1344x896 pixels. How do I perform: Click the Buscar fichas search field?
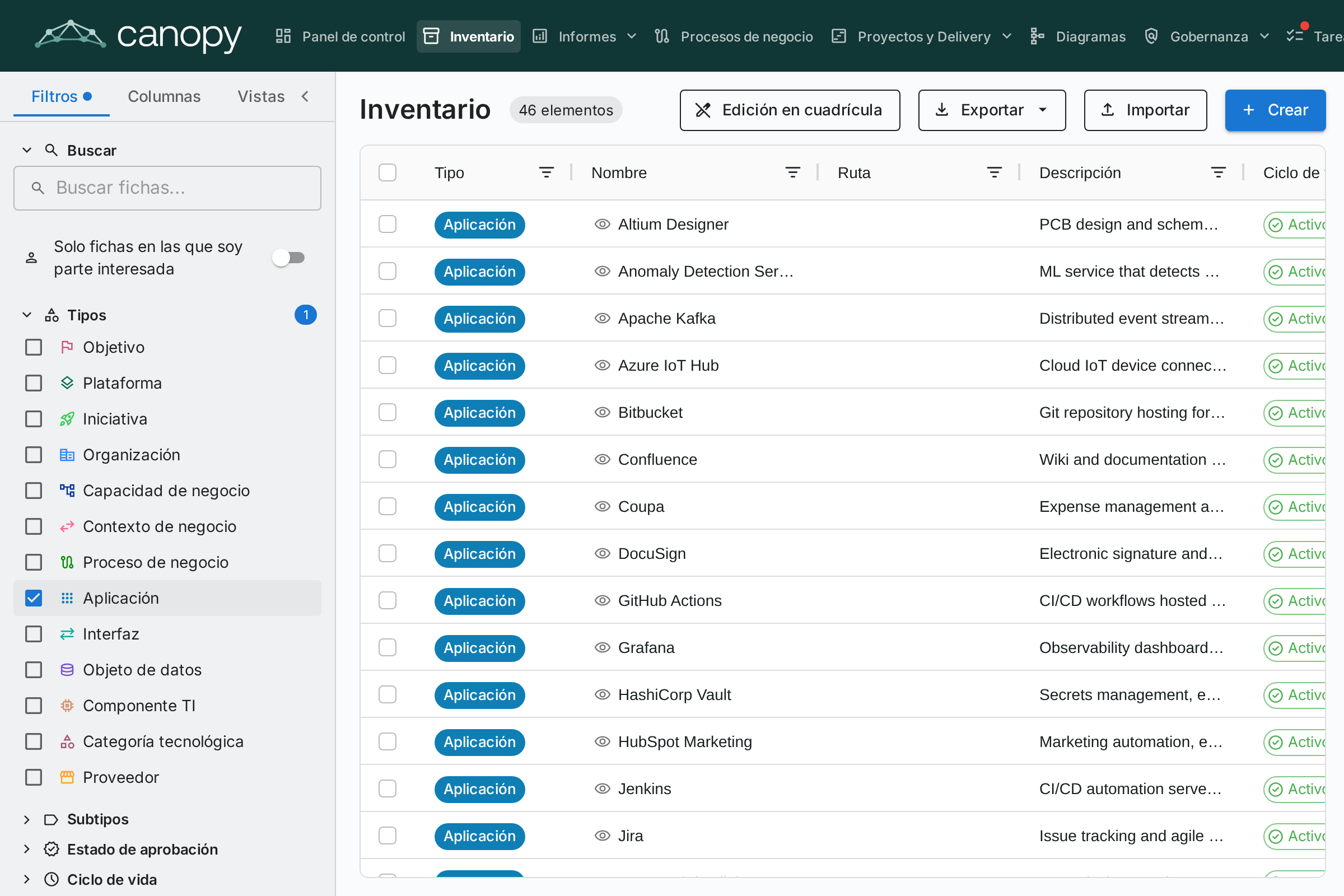pos(167,188)
